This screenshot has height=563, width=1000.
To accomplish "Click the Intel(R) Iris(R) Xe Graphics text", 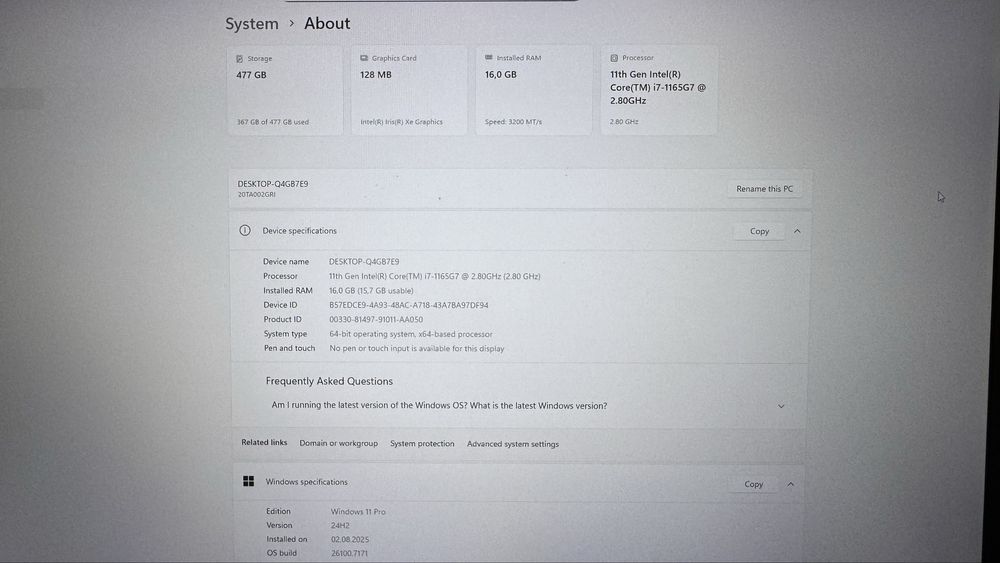I will coord(401,122).
